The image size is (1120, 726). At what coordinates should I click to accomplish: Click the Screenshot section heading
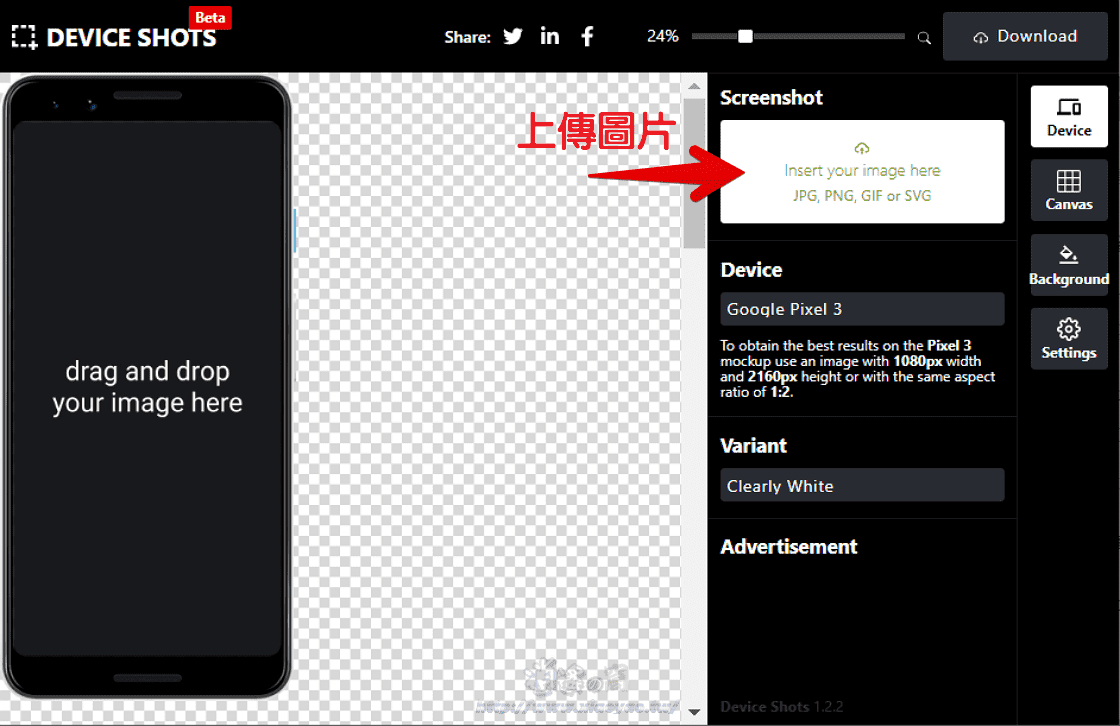(x=771, y=97)
